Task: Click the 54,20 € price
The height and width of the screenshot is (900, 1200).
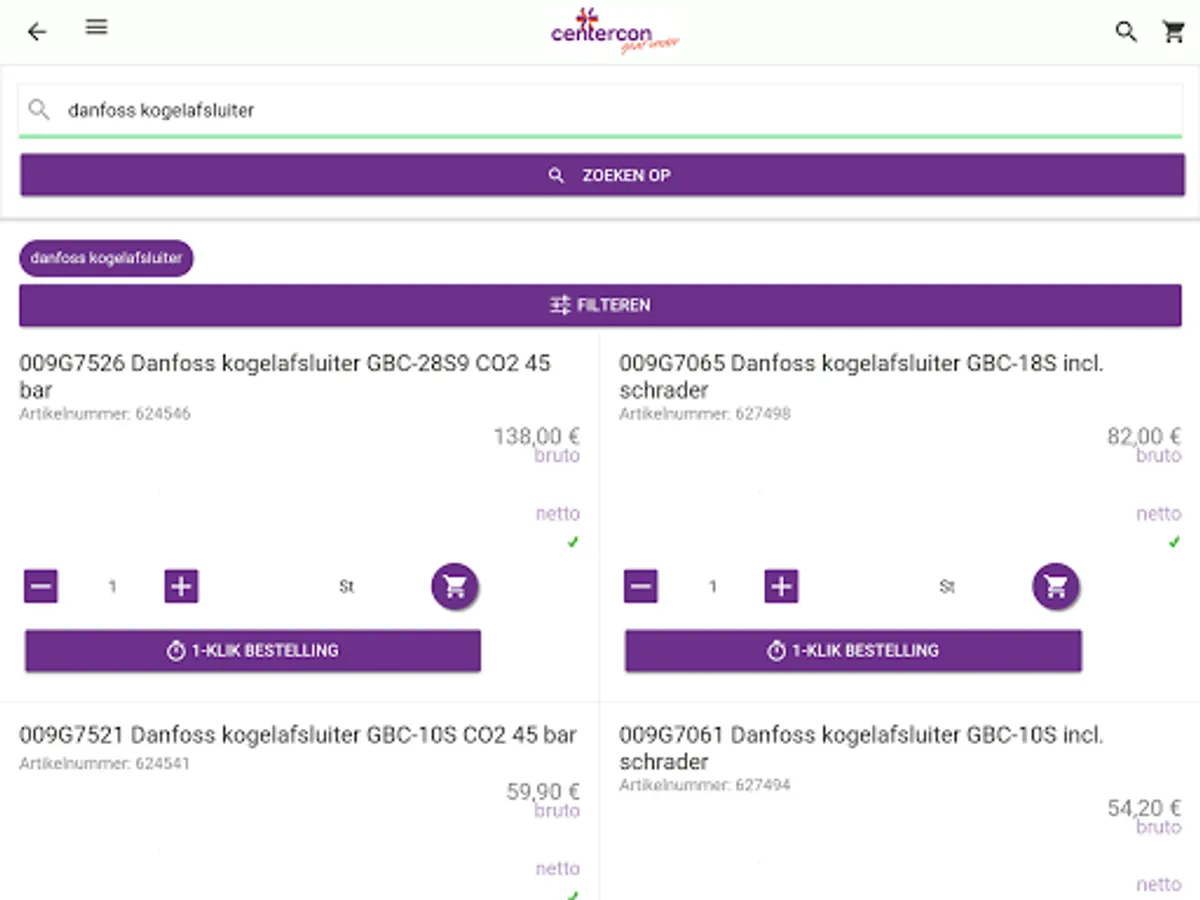Action: point(1144,808)
